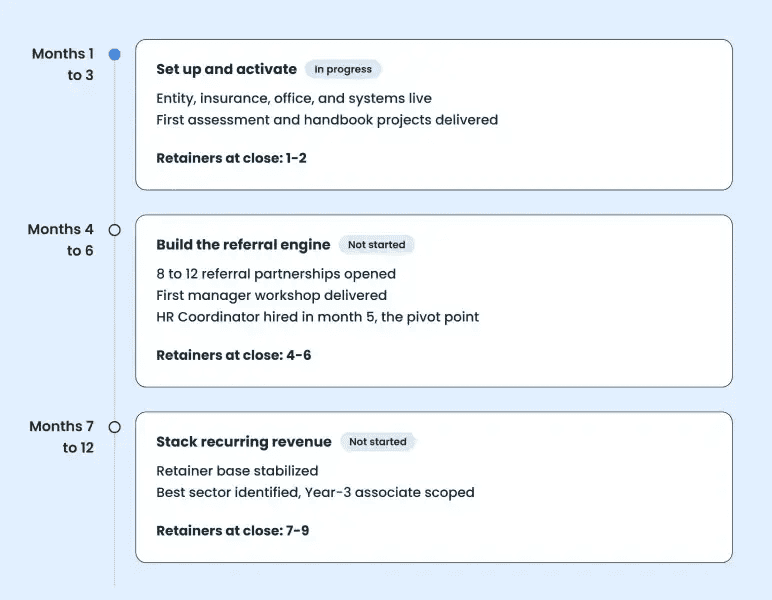Click the hollow Months 7 to 12 marker
This screenshot has height=600, width=772.
[x=115, y=427]
